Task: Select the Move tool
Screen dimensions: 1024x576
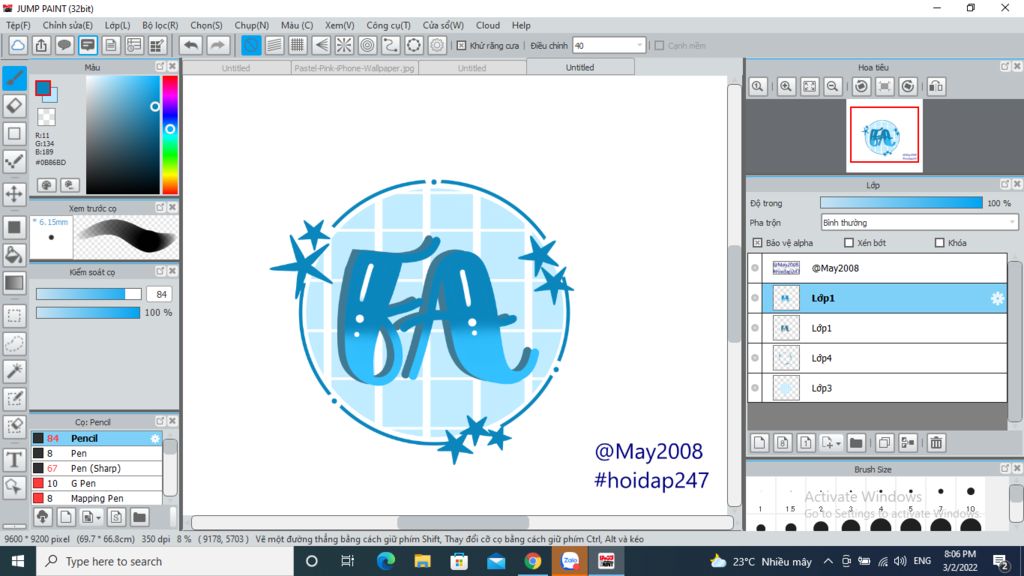Action: 14,194
